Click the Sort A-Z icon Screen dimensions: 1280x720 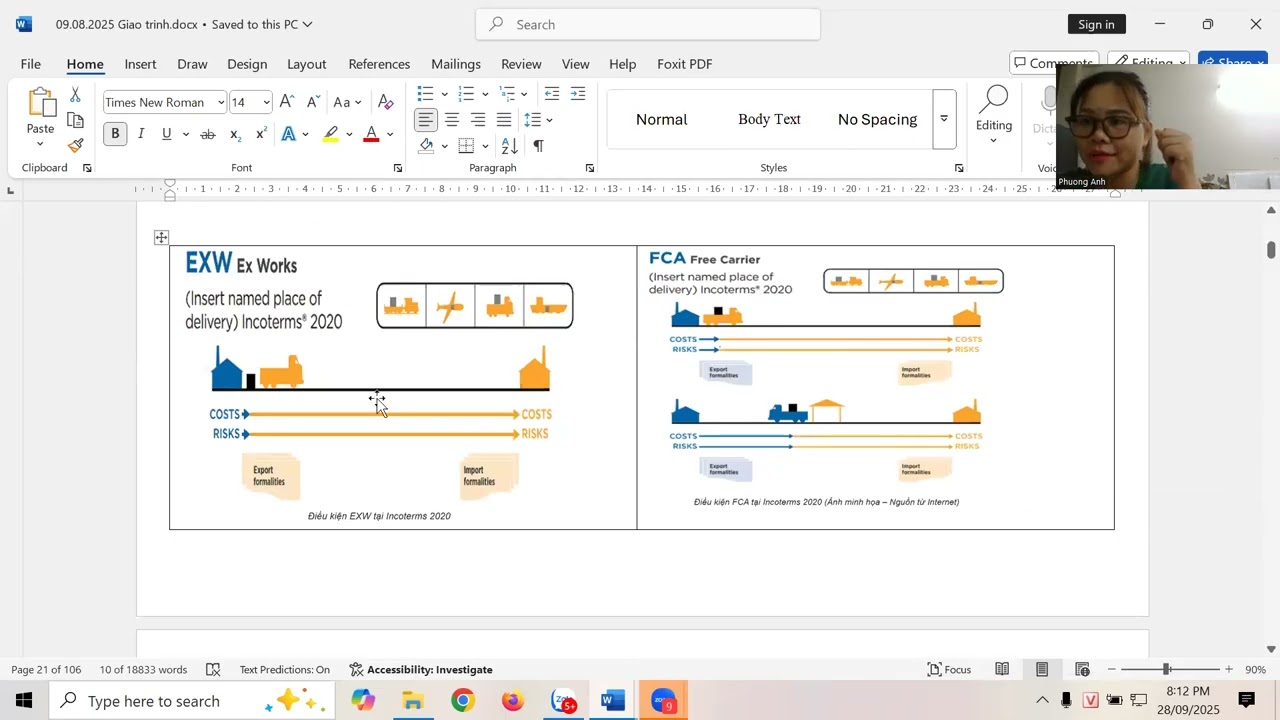509,146
